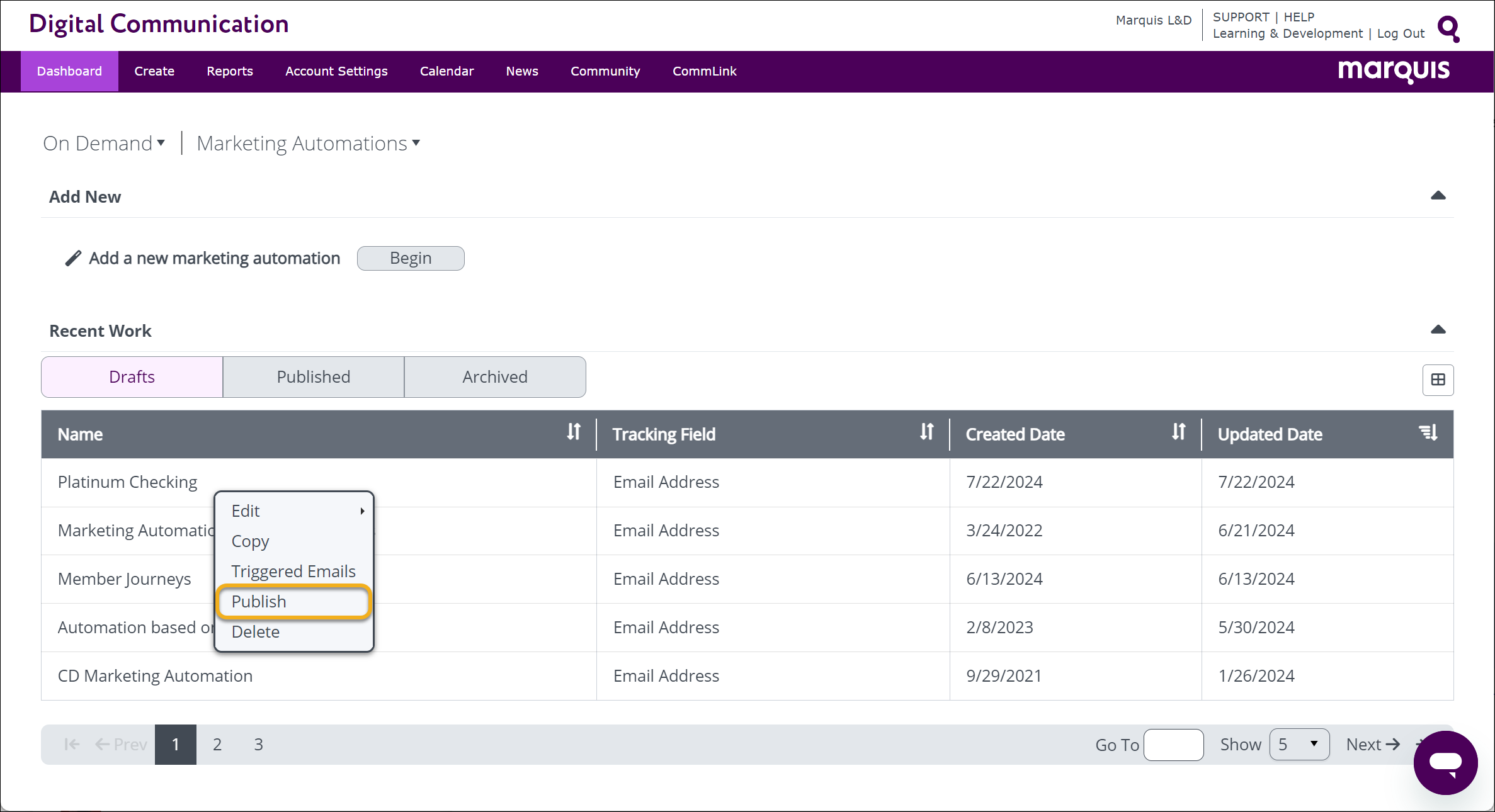The width and height of the screenshot is (1495, 812).
Task: Go to page 2
Action: [217, 745]
